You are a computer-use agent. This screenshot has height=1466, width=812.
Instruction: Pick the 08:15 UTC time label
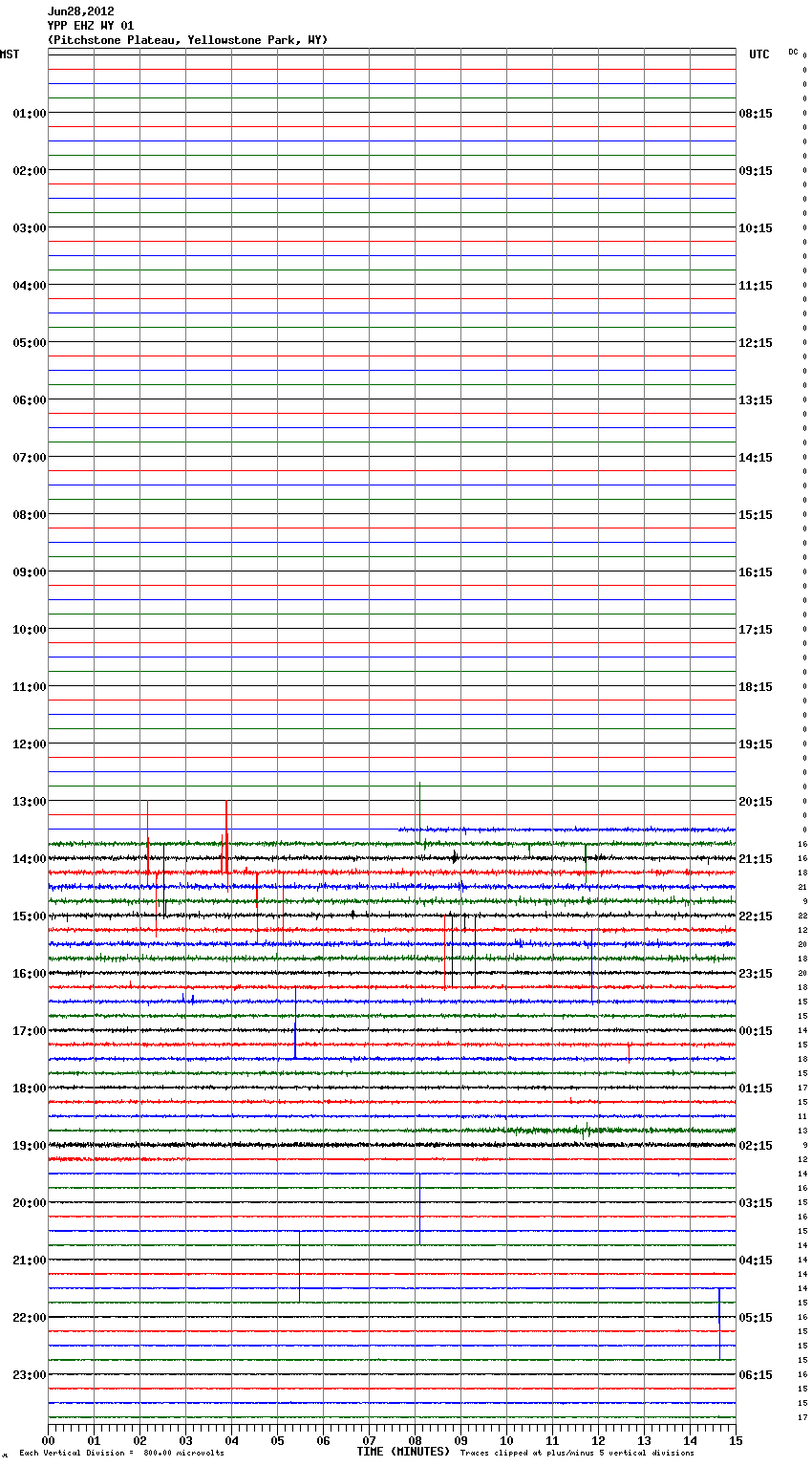pyautogui.click(x=756, y=114)
